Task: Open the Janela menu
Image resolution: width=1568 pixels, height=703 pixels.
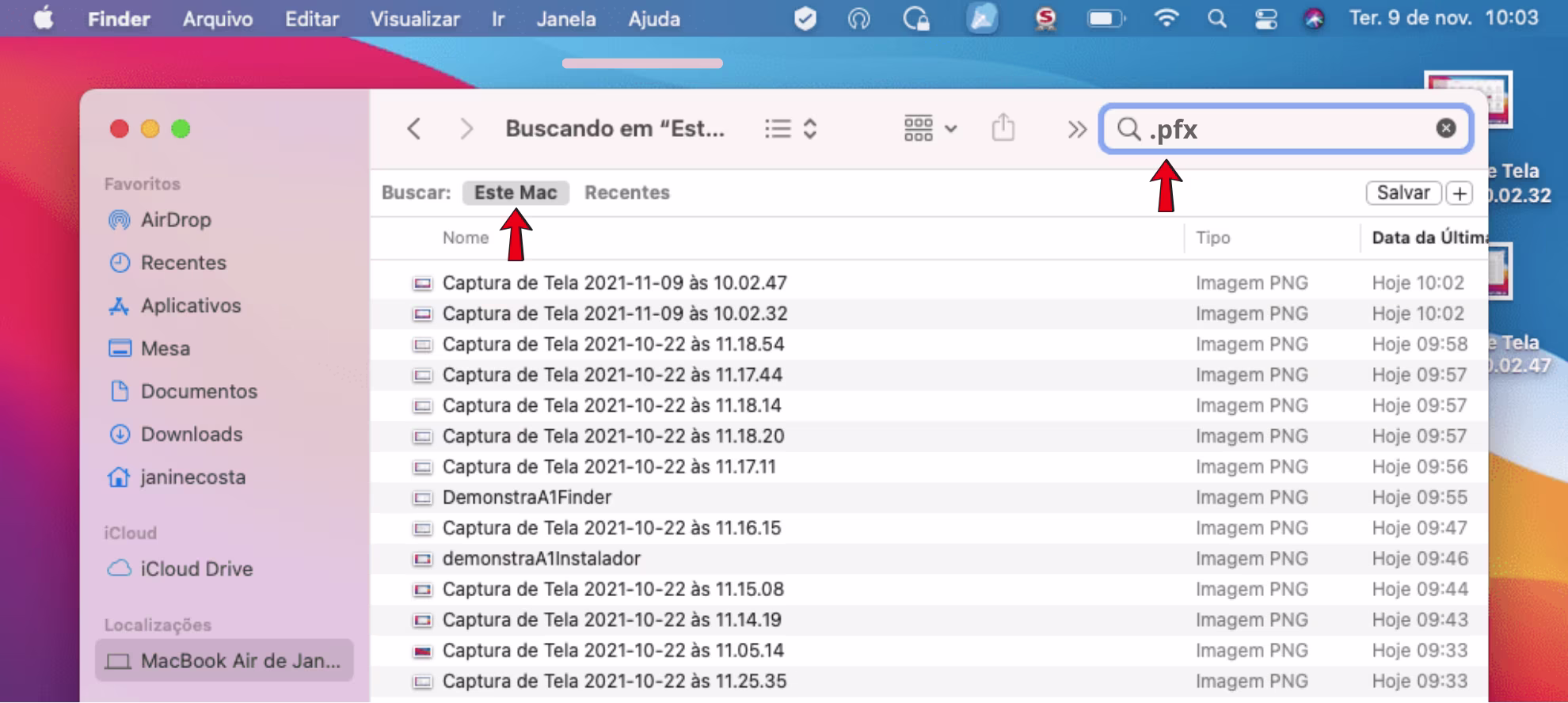Action: [566, 19]
